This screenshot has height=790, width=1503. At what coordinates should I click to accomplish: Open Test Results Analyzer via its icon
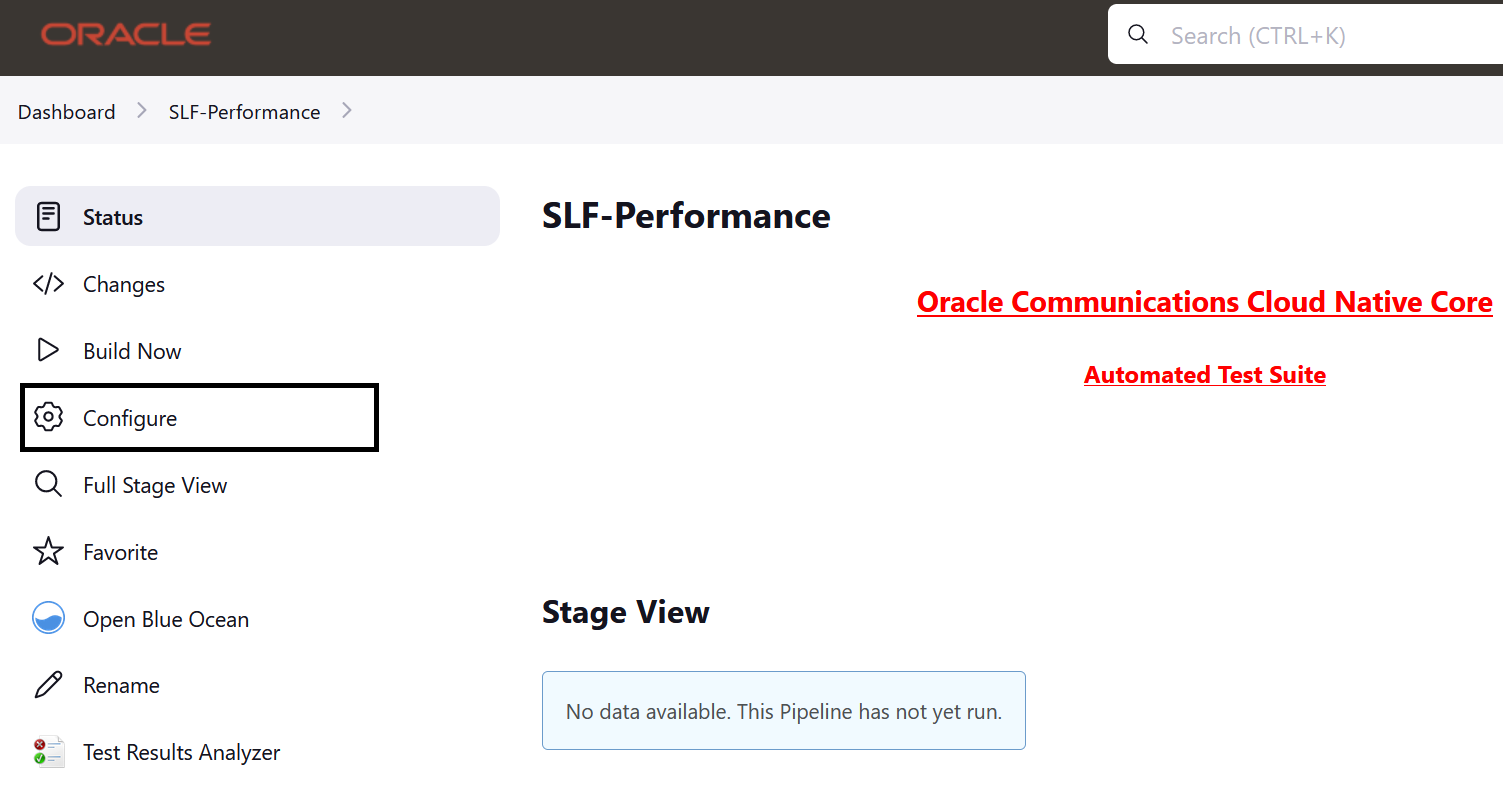pyautogui.click(x=48, y=751)
